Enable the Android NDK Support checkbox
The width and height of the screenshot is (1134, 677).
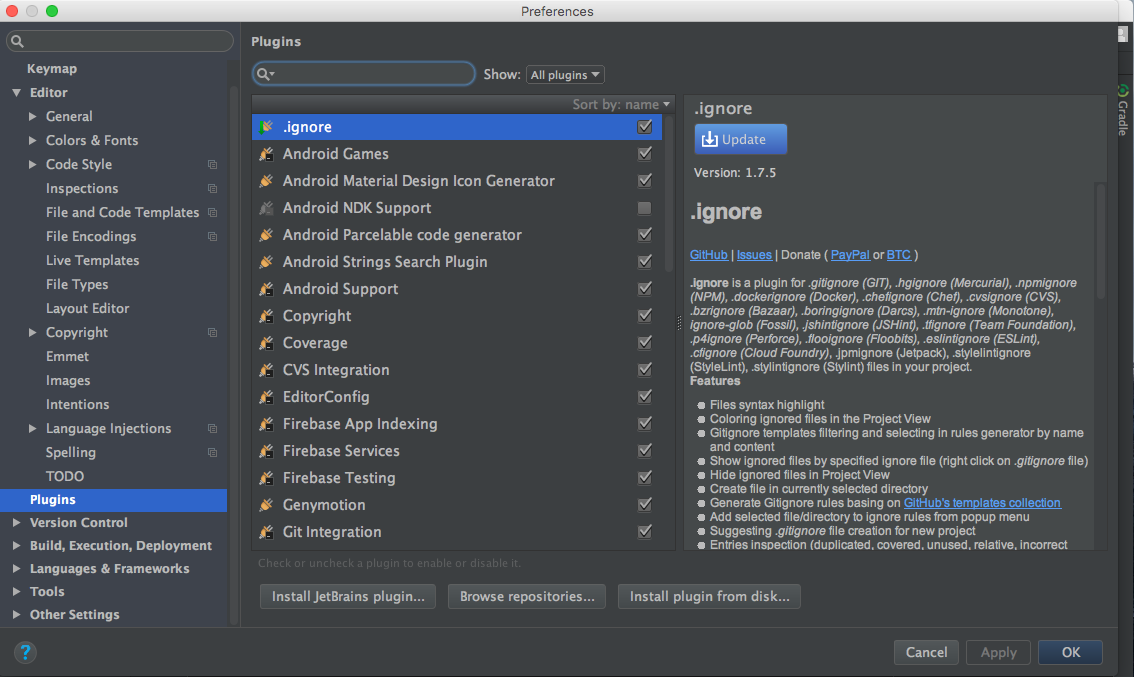tap(644, 208)
